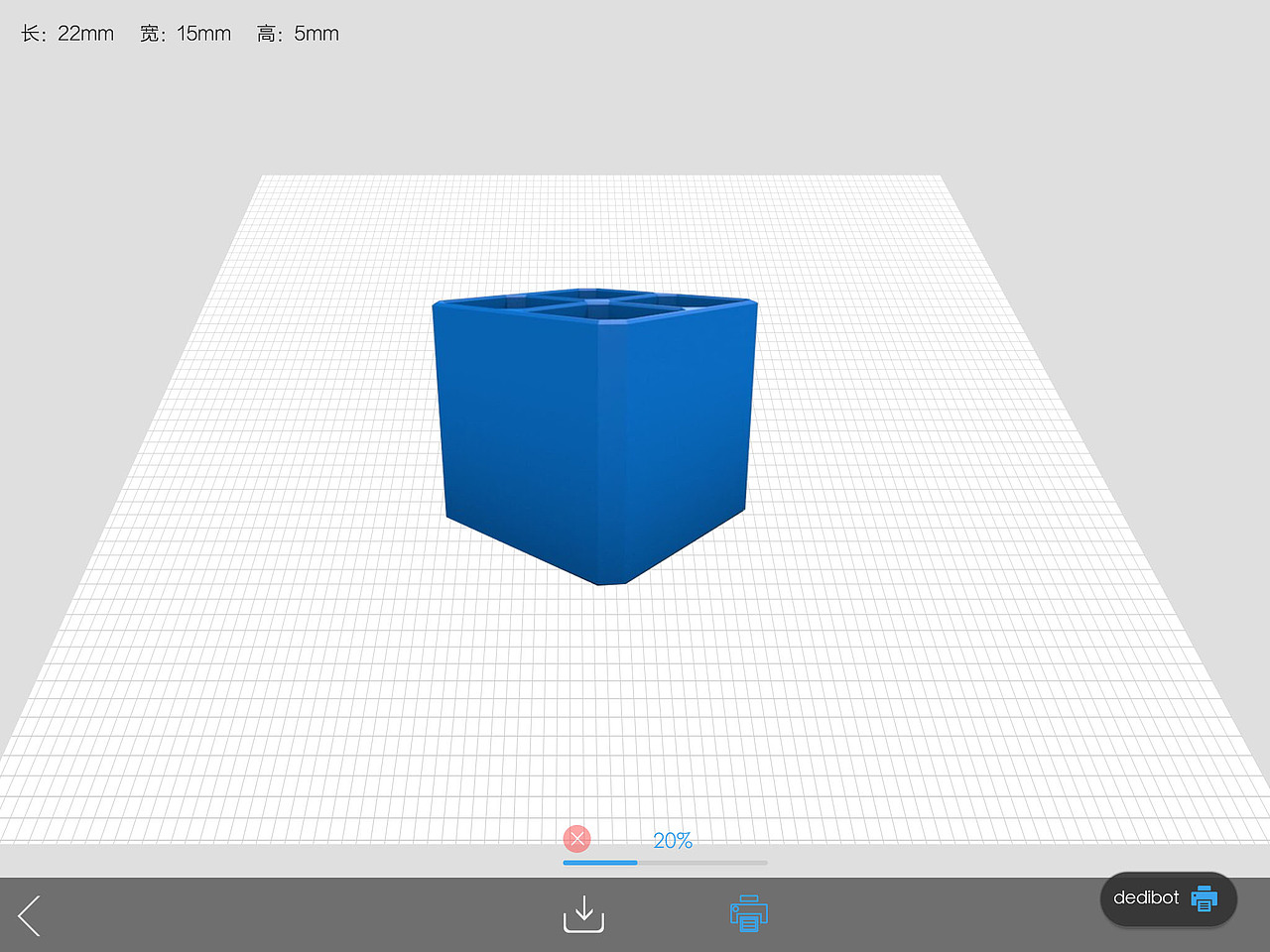Viewport: 1270px width, 952px height.
Task: Open the dedibot printer button
Action: [1168, 898]
